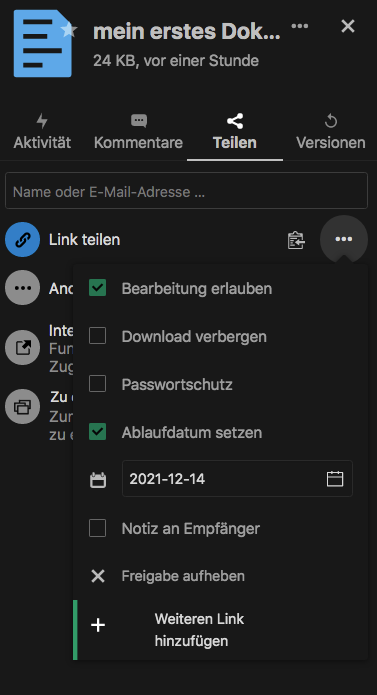Open the Versionen tab
This screenshot has width=377, height=695.
point(330,132)
